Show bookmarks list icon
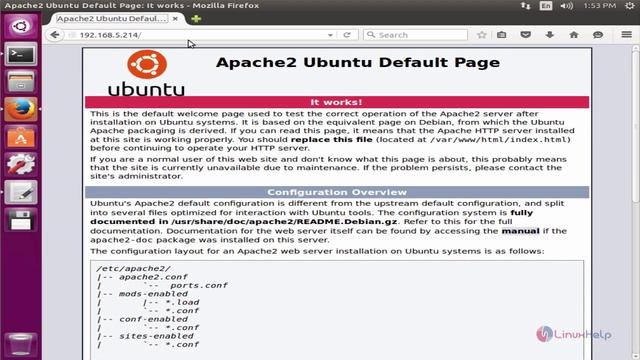Image resolution: width=640 pixels, height=360 pixels. point(502,35)
